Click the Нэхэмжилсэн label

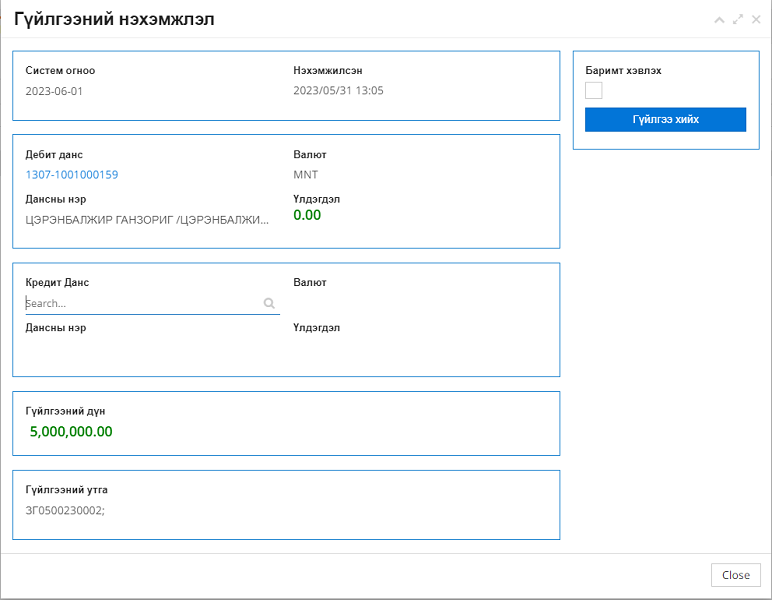tap(328, 70)
